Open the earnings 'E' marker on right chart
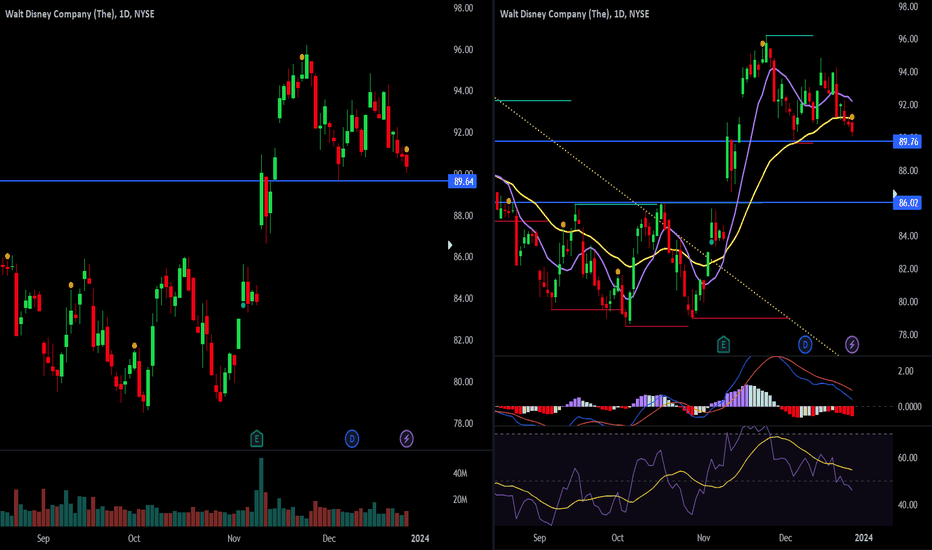The image size is (932, 550). pyautogui.click(x=723, y=344)
